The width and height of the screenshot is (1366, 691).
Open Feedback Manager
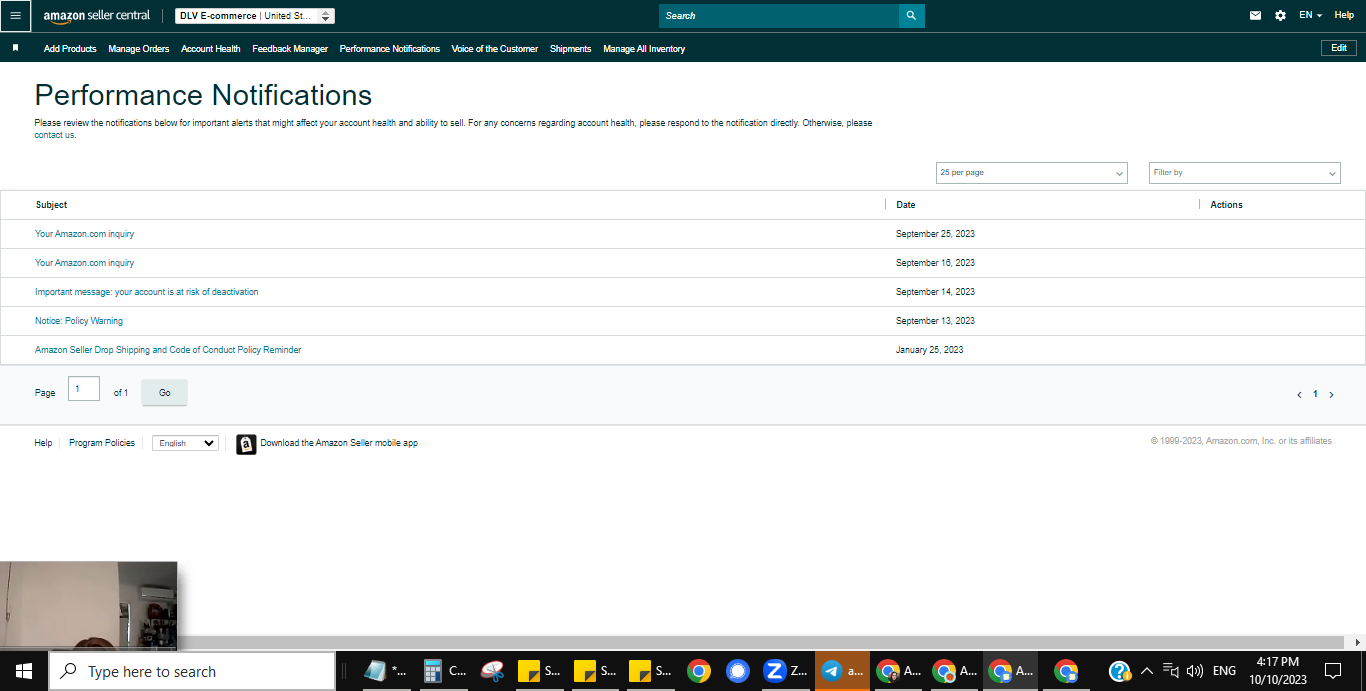coord(290,49)
